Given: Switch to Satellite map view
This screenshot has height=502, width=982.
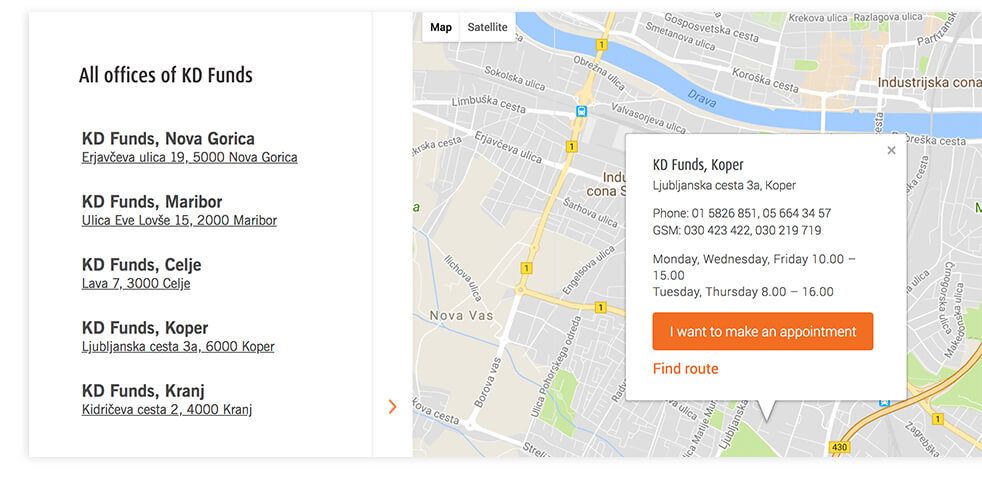Looking at the screenshot, I should (x=487, y=27).
